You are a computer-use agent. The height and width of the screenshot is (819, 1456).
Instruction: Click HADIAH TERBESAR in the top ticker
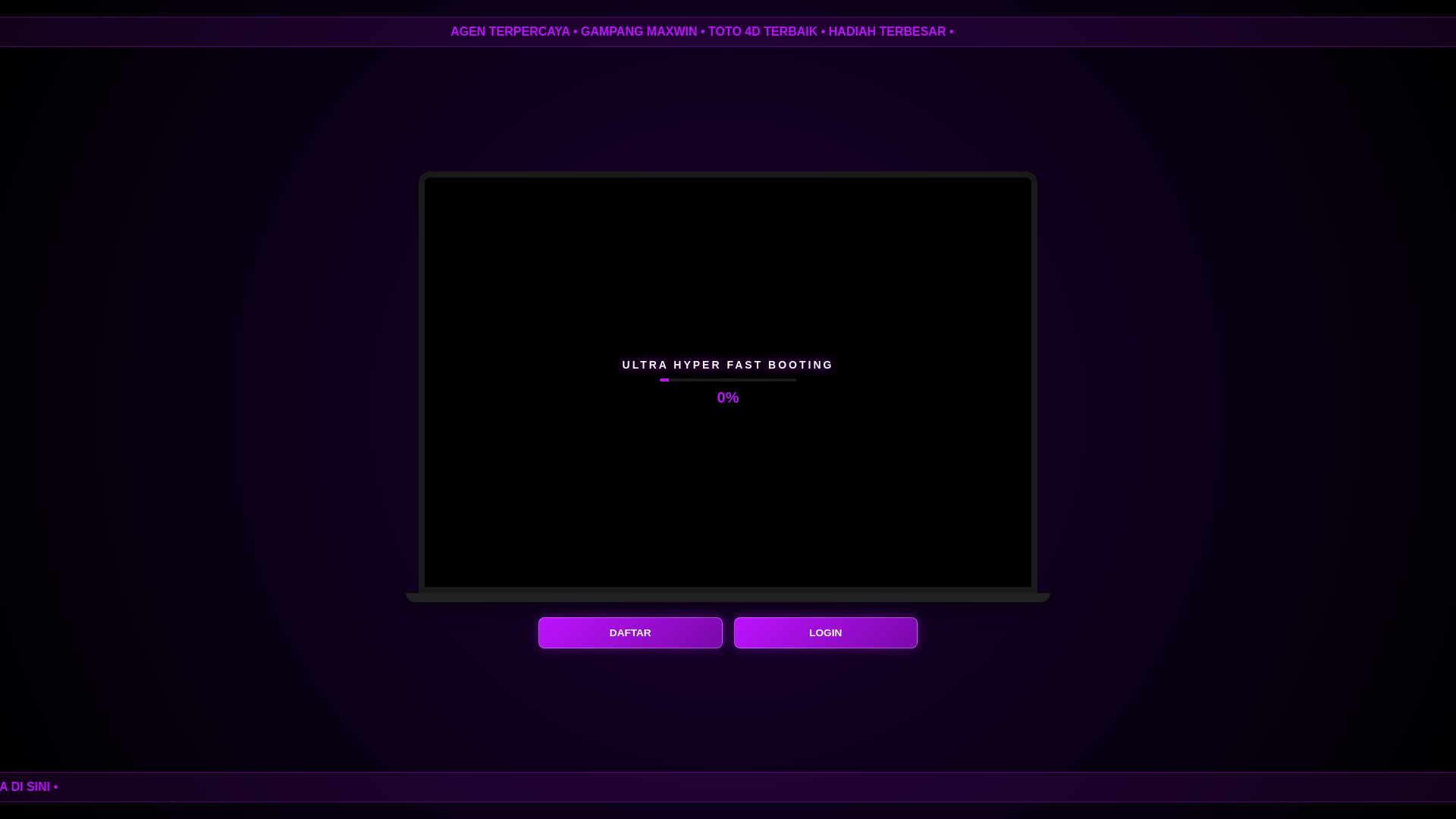886,32
